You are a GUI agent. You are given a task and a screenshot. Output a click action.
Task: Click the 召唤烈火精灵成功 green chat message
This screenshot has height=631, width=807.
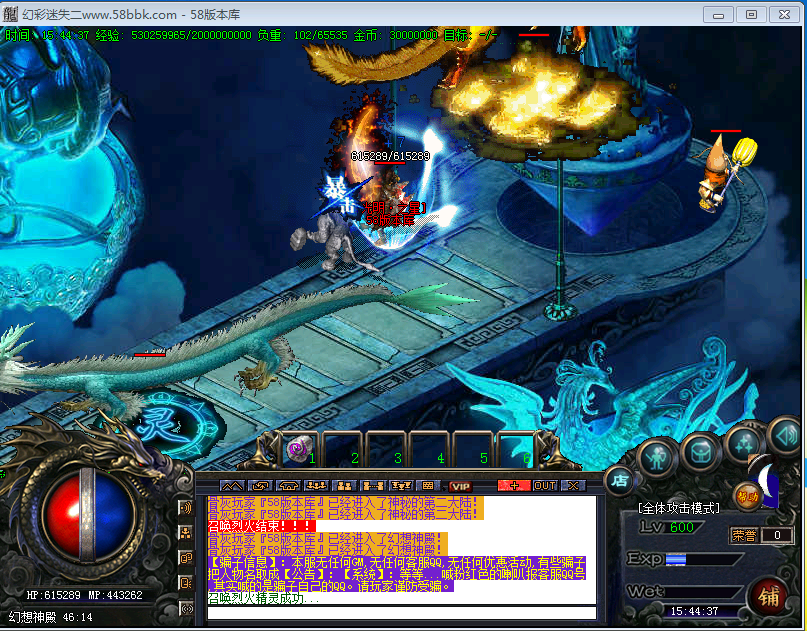(x=263, y=598)
